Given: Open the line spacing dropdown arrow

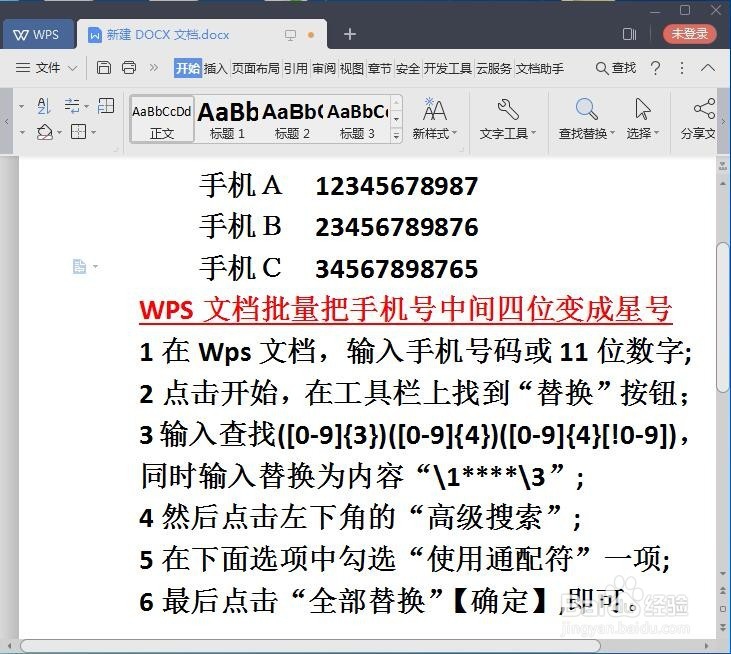Looking at the screenshot, I should [x=87, y=107].
